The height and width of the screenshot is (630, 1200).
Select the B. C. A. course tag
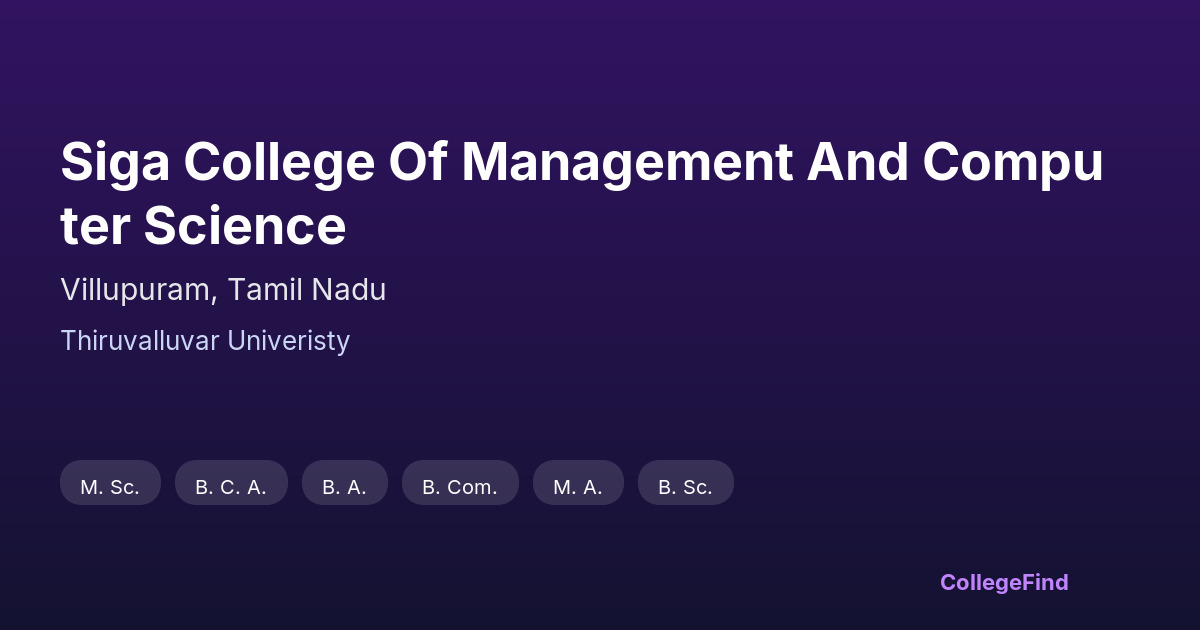pos(231,487)
